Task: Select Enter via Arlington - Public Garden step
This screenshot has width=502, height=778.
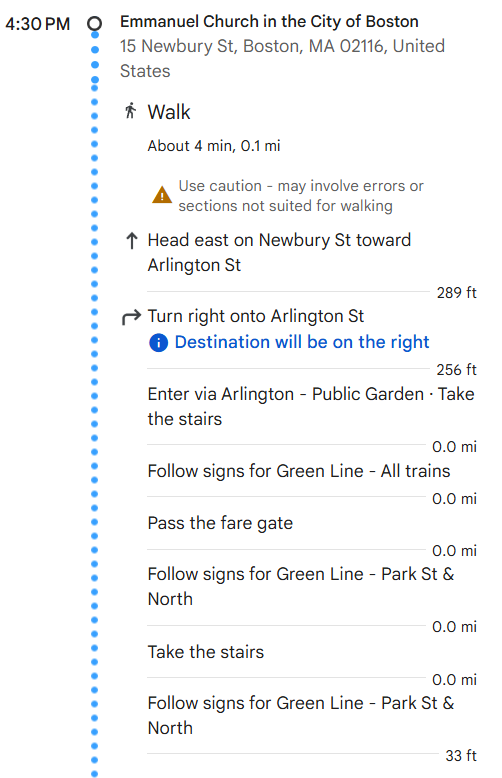Action: pos(311,406)
